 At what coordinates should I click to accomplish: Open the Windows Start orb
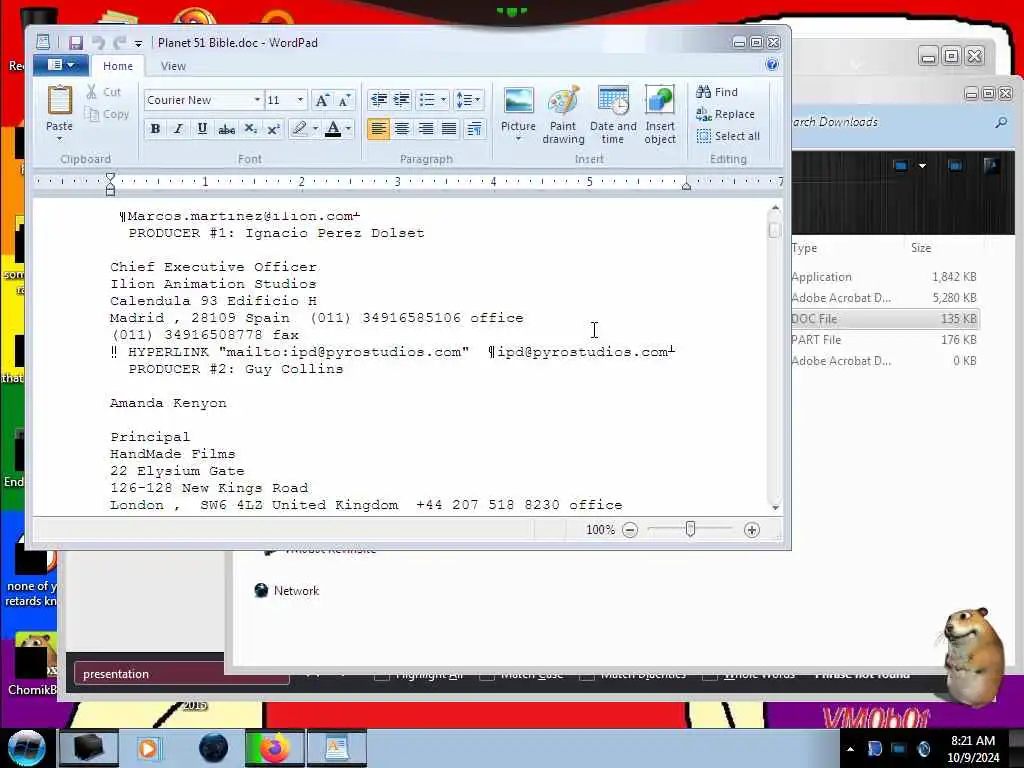pos(26,748)
